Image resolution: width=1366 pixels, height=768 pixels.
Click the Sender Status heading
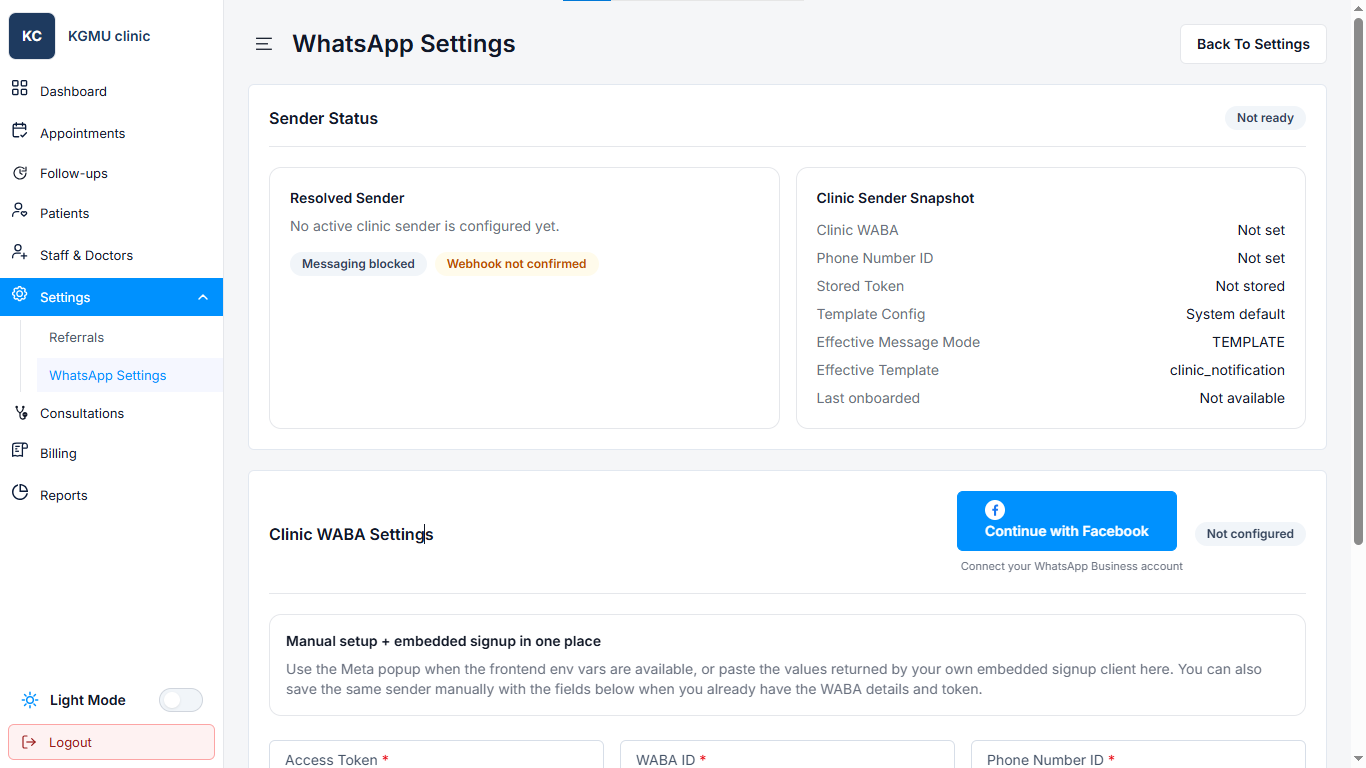coord(323,118)
